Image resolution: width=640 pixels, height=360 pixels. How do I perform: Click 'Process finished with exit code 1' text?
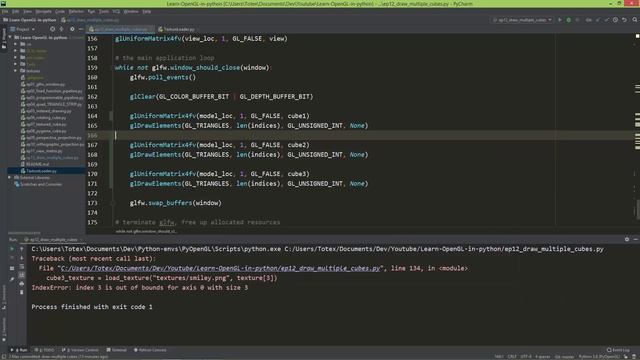click(92, 307)
